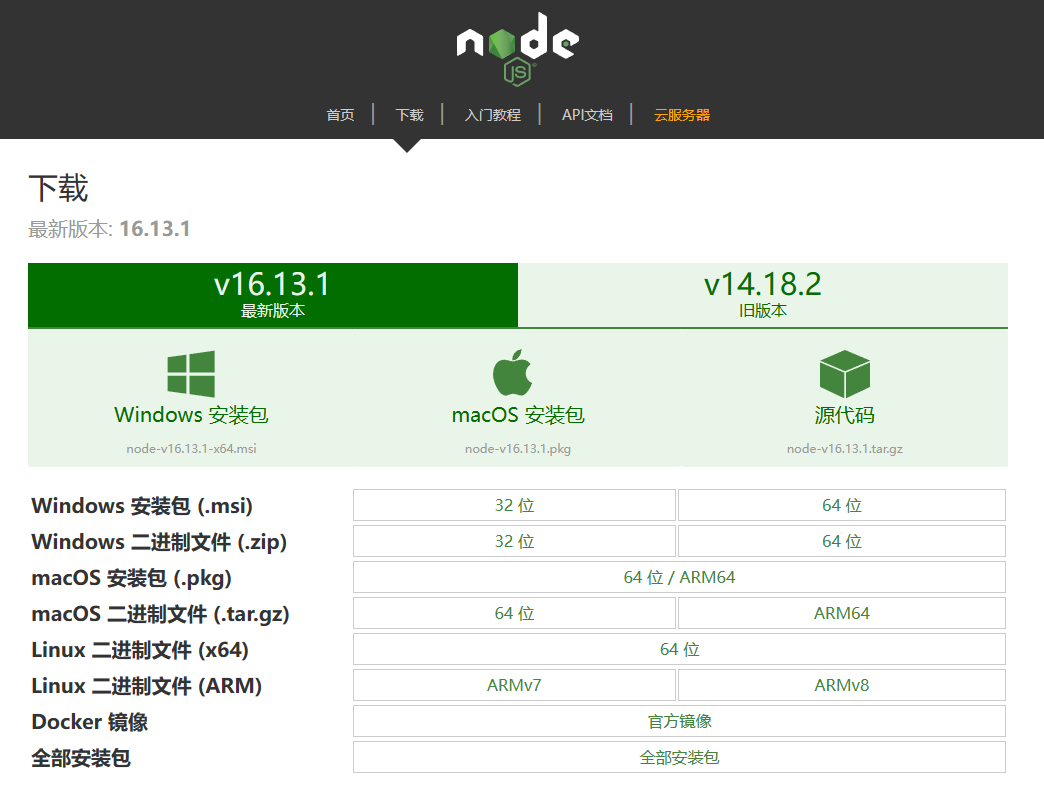
Task: Click the 全部安装包 row label
Action: 81,758
